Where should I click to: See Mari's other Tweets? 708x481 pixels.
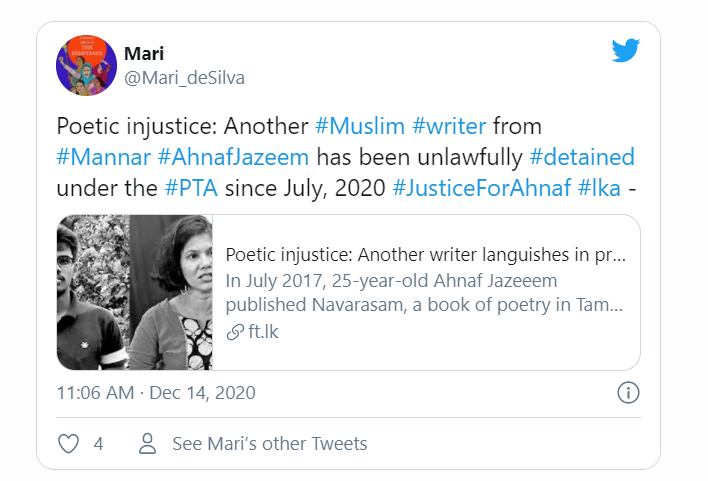click(269, 443)
